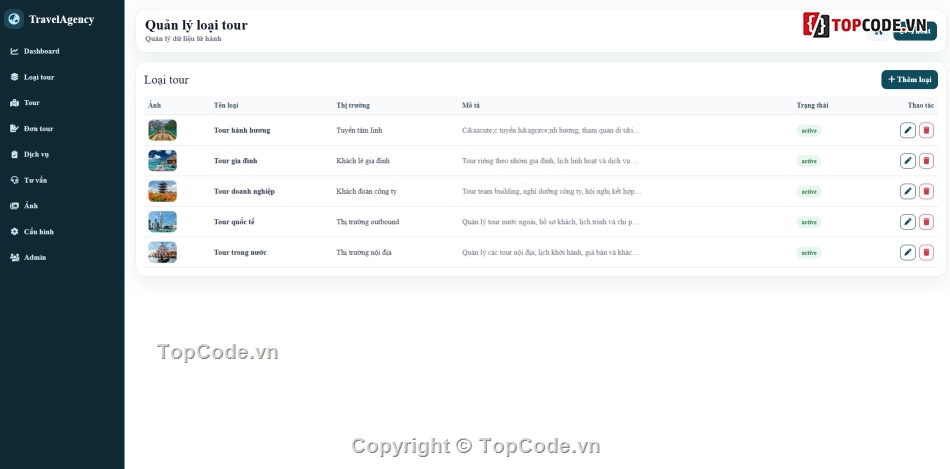Click edit pencil for Tour gia đình
The width and height of the screenshot is (950, 469).
pyautogui.click(x=908, y=161)
